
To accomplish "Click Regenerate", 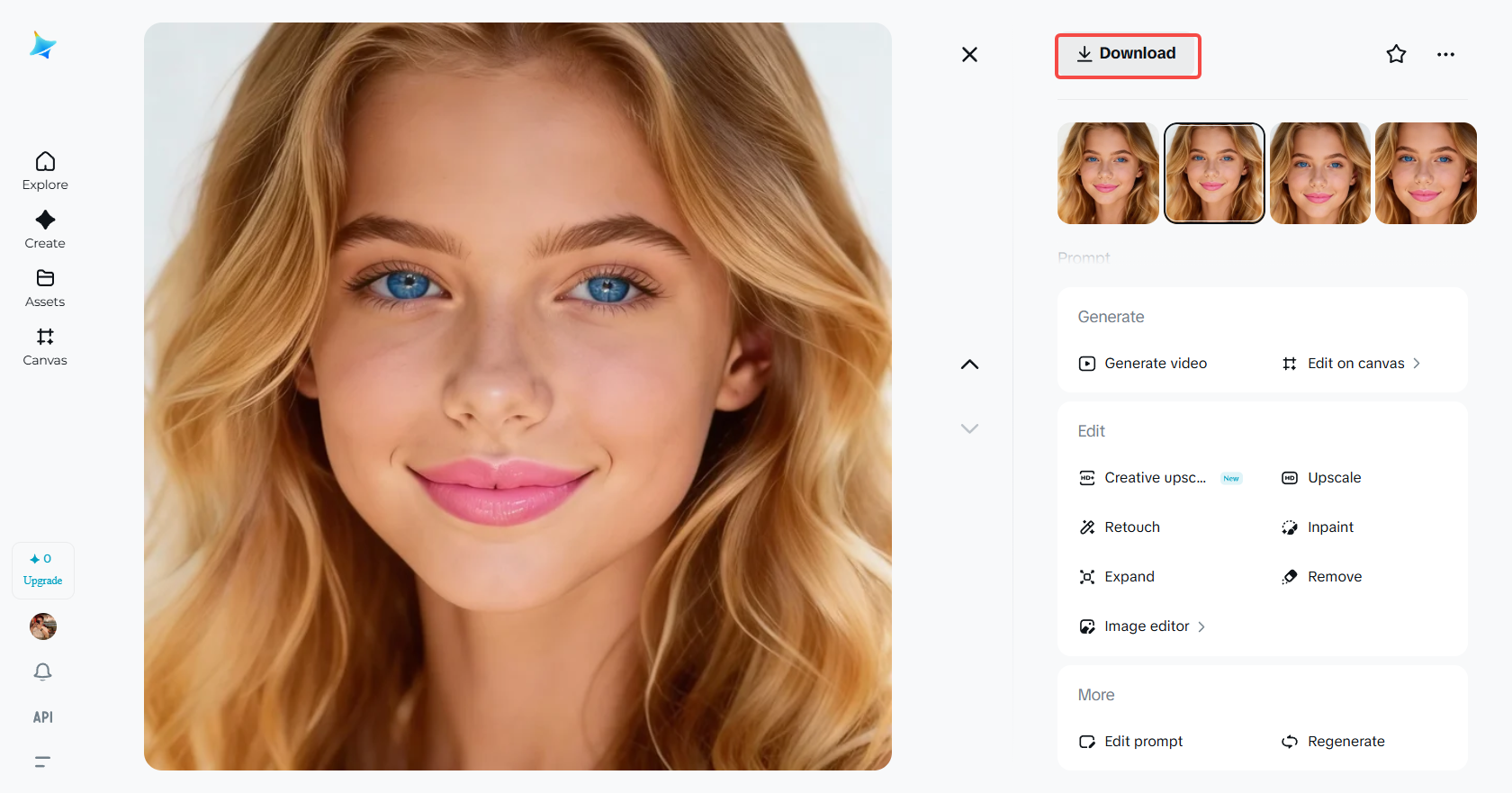I will coord(1333,742).
